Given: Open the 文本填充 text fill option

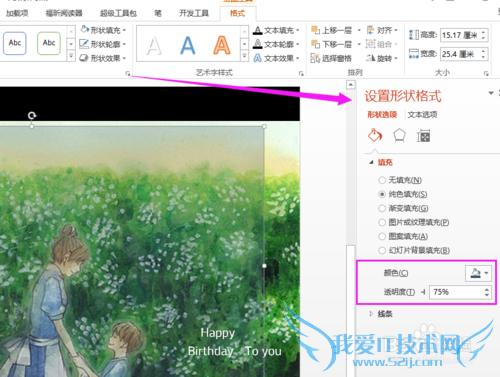Looking at the screenshot, I should coord(276,30).
